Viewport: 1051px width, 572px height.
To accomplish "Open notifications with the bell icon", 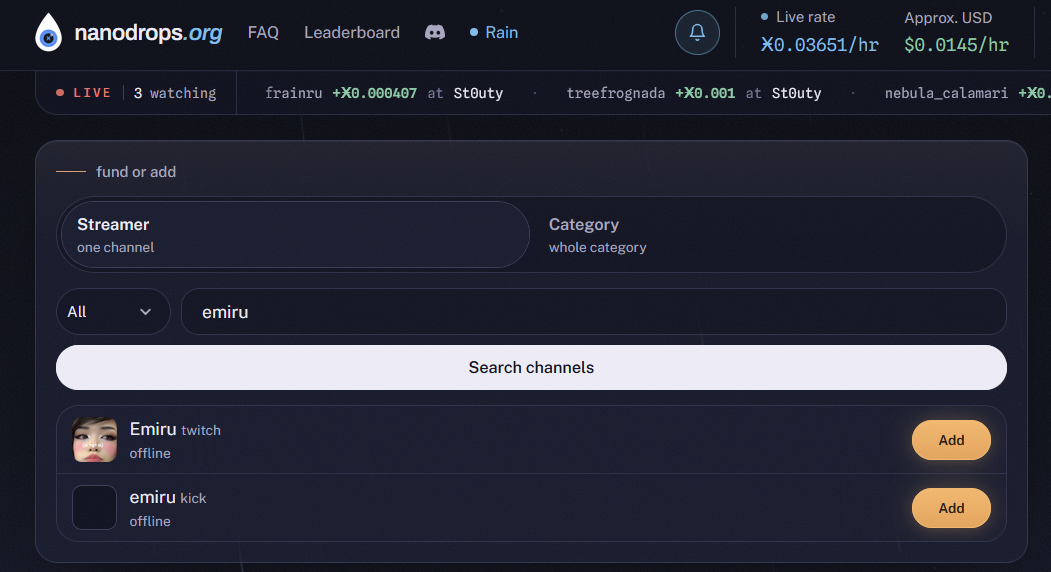I will pyautogui.click(x=697, y=32).
